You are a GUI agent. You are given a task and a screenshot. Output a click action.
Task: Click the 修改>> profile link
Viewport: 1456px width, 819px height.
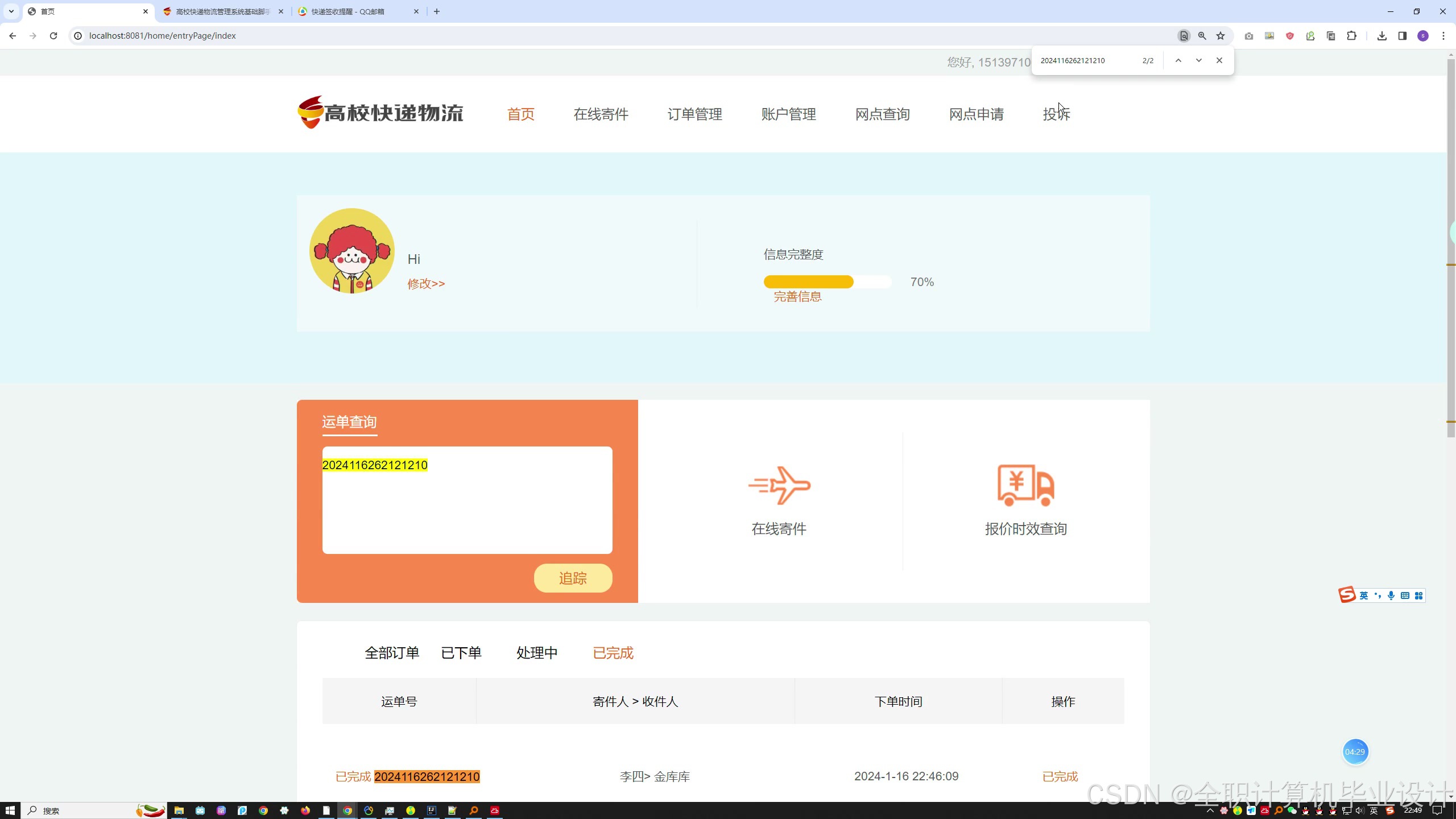tap(426, 284)
